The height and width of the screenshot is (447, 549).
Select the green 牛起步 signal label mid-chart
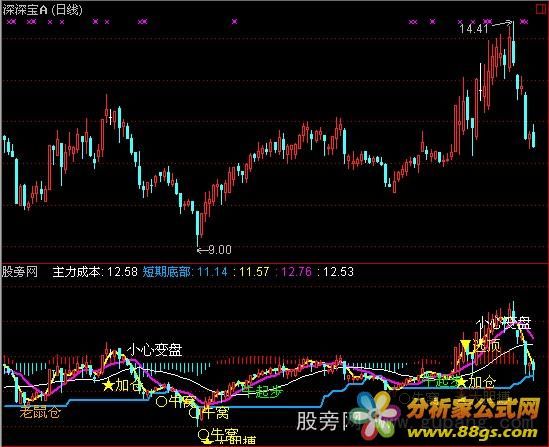tap(263, 391)
